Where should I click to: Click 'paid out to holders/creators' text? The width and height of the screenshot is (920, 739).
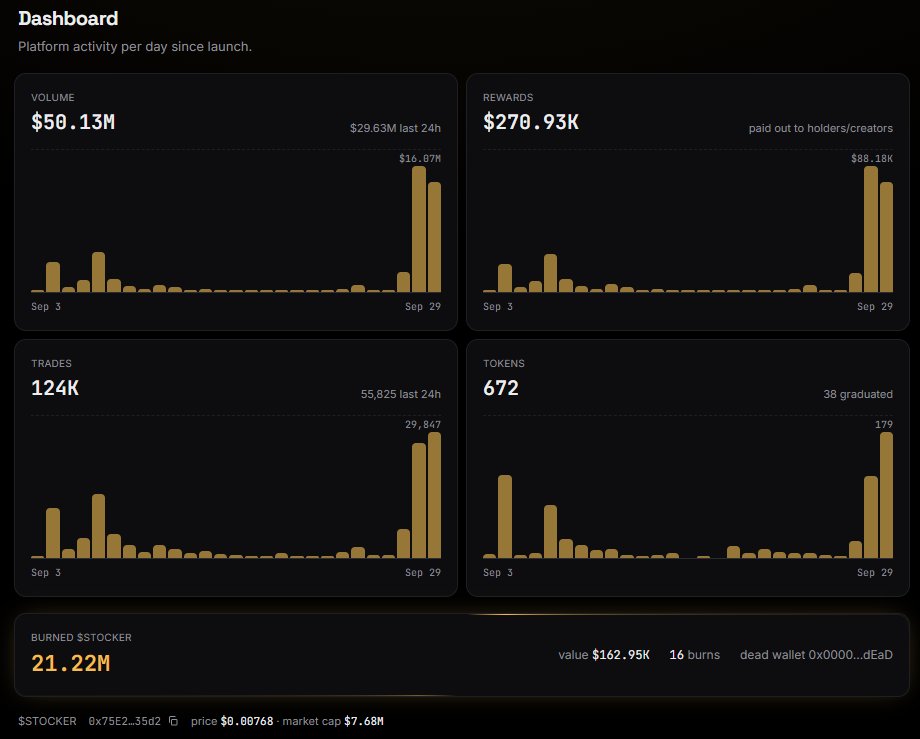click(821, 128)
